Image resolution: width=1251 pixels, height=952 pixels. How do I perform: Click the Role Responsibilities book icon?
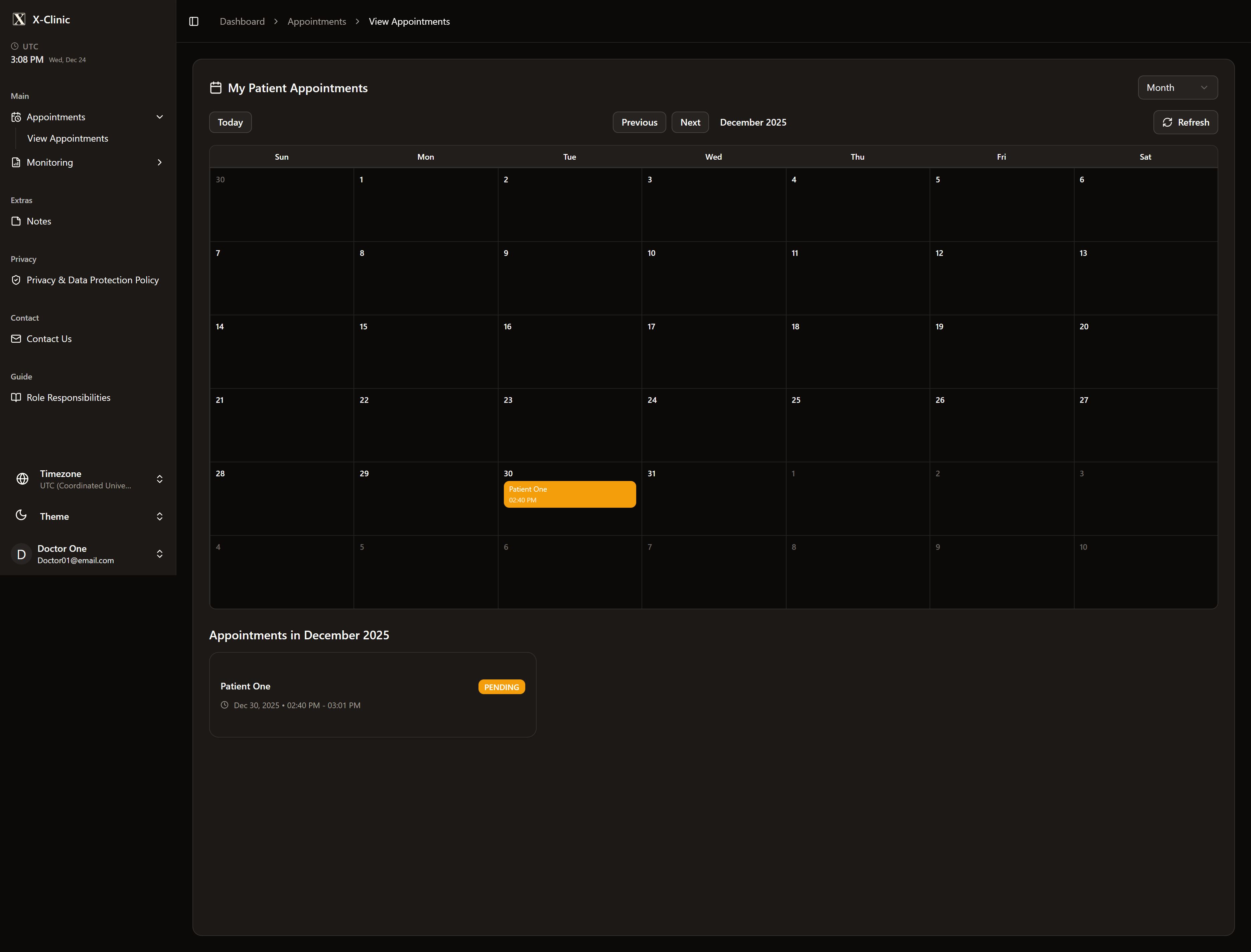16,397
